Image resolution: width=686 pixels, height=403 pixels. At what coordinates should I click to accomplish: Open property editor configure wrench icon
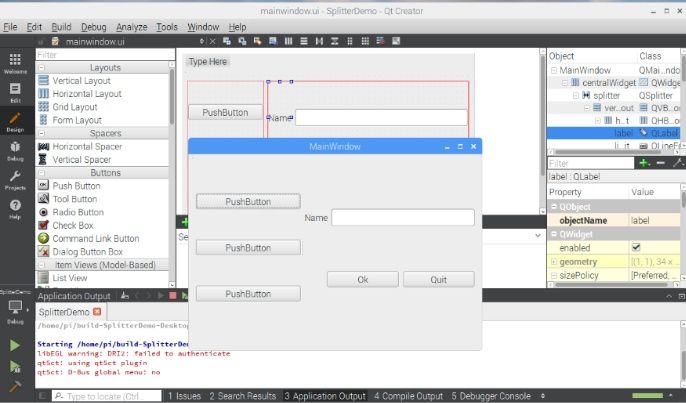pyautogui.click(x=678, y=163)
